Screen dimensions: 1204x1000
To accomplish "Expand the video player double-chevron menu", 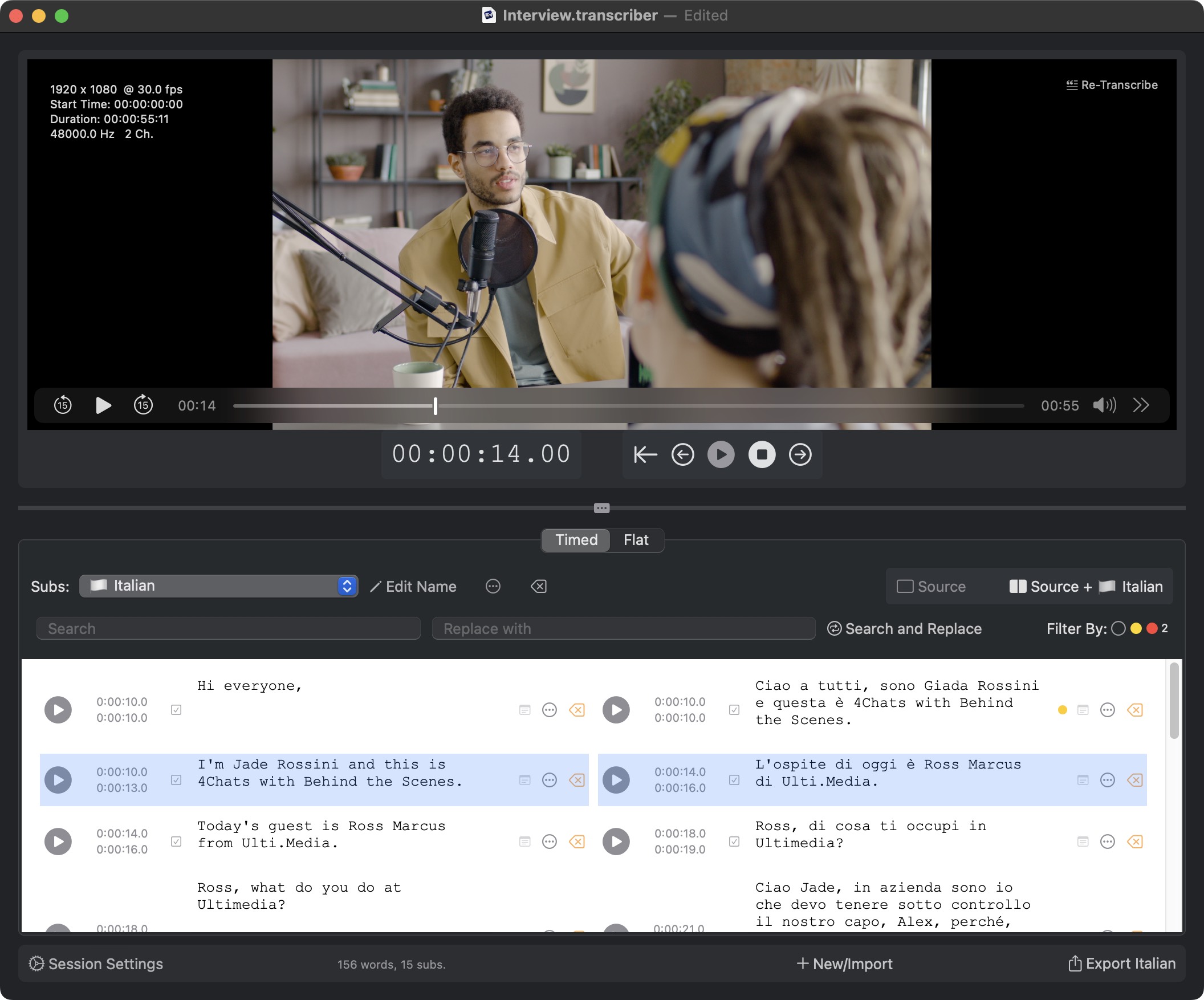I will pyautogui.click(x=1140, y=405).
